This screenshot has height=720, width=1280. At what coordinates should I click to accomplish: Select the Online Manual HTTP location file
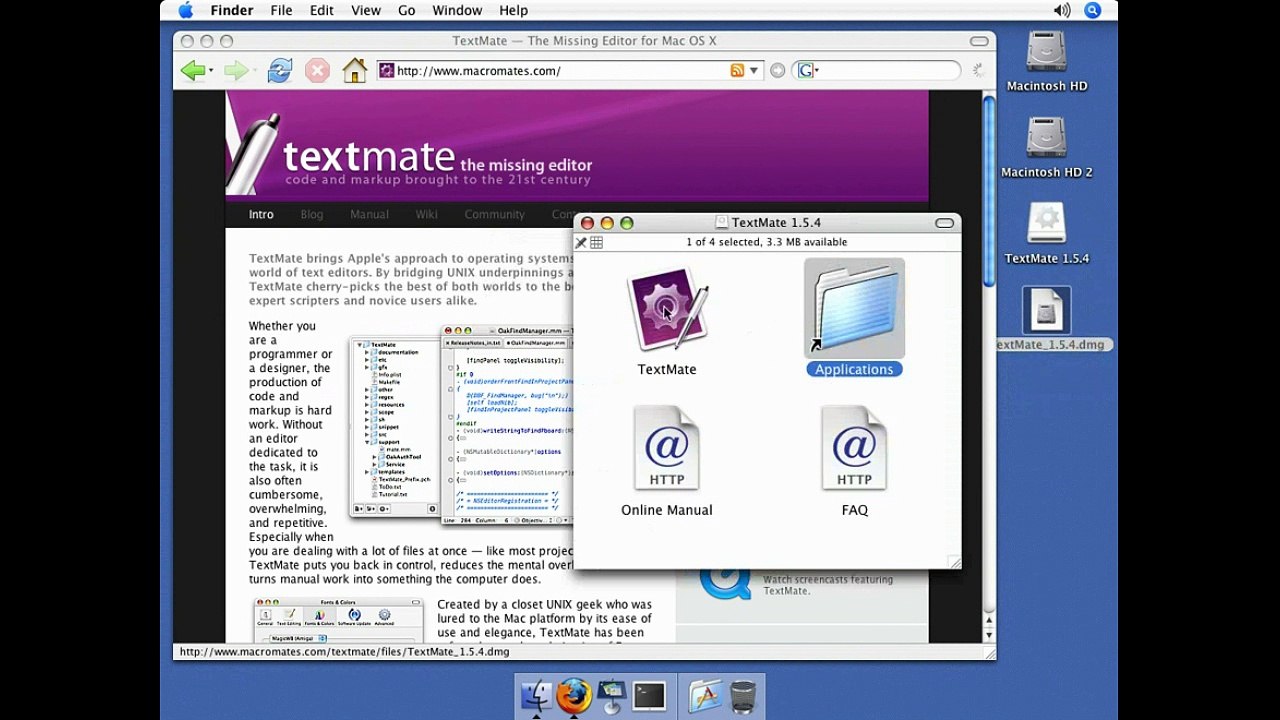tap(667, 448)
